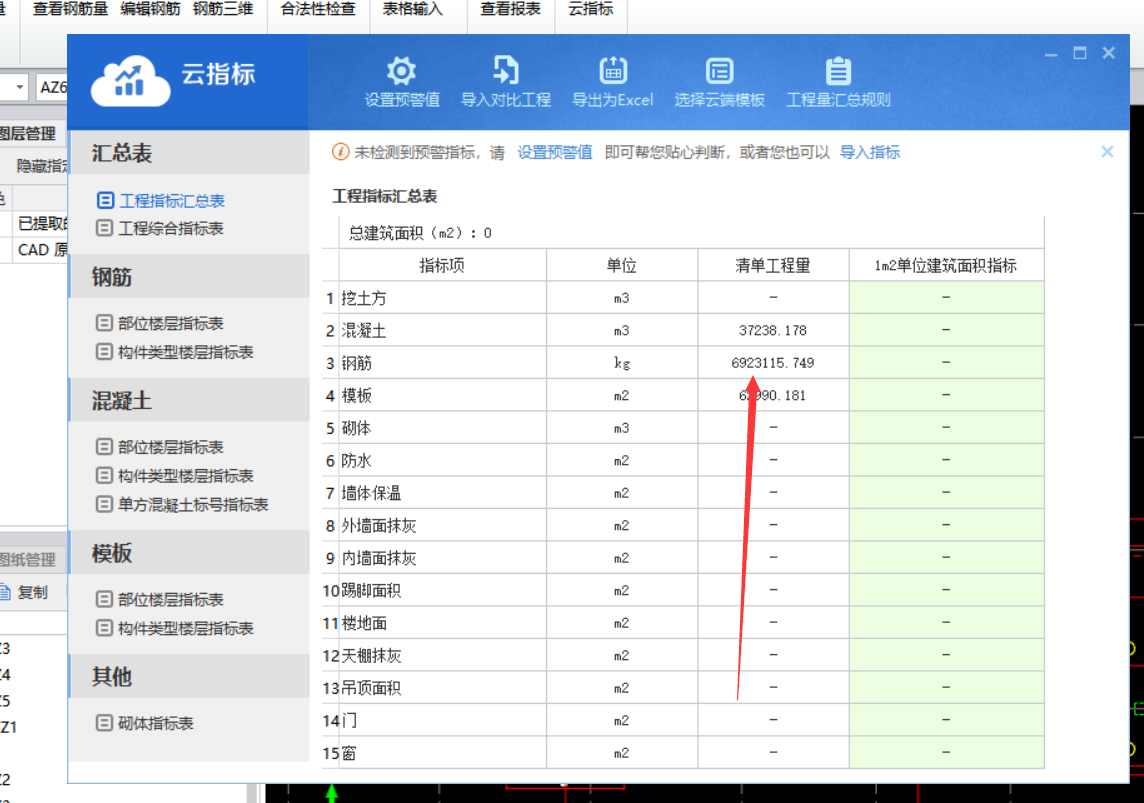Screen dimensions: 1144x803
Task: Select the 吊顶面积 row label
Action: (371, 688)
